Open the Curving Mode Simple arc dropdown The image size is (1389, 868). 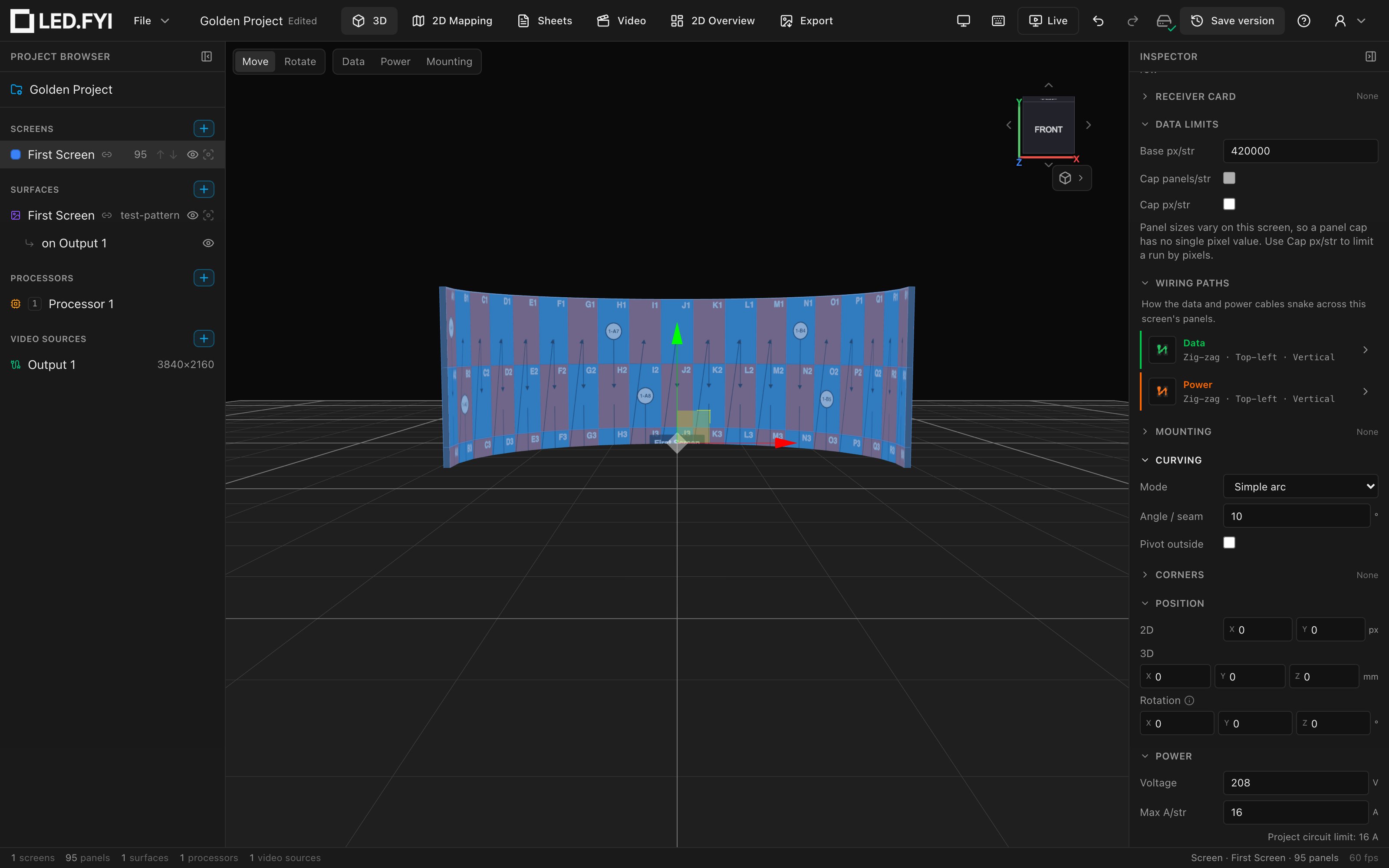pyautogui.click(x=1300, y=487)
